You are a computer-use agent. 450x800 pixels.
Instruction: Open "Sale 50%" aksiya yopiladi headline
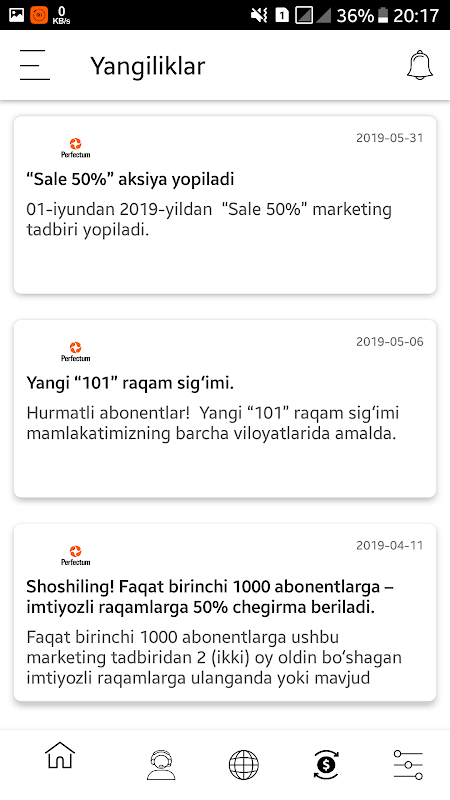tap(130, 179)
